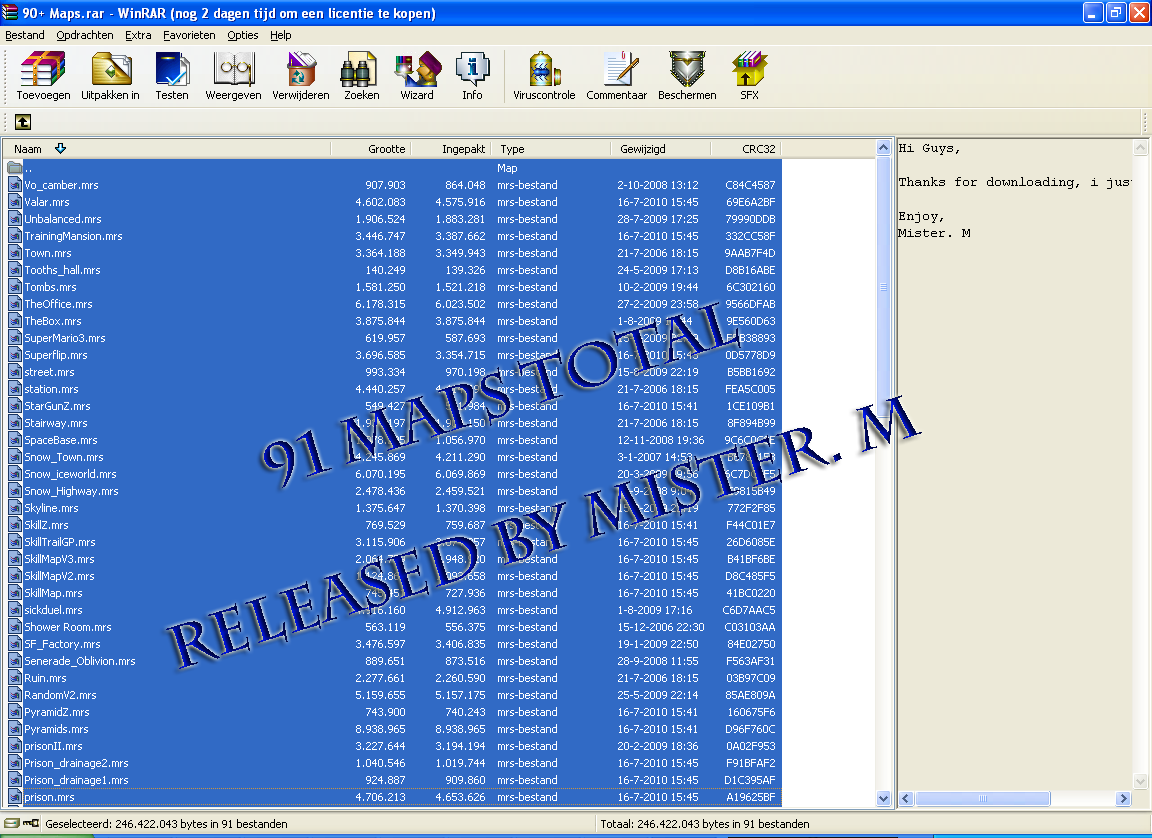Click the Verwijderen (delete) toolbar icon
The image size is (1152, 838).
(x=300, y=69)
